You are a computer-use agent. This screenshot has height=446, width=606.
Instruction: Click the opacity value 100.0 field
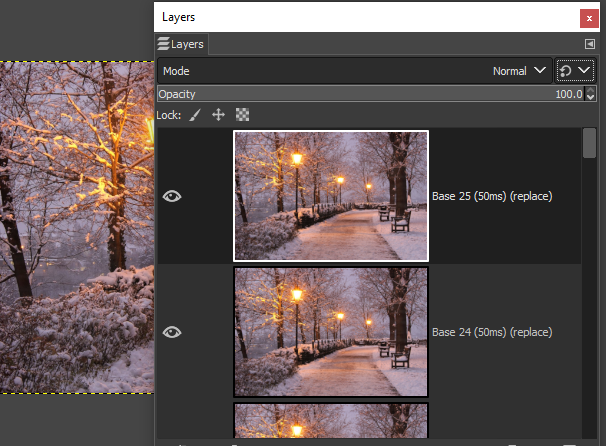click(569, 94)
